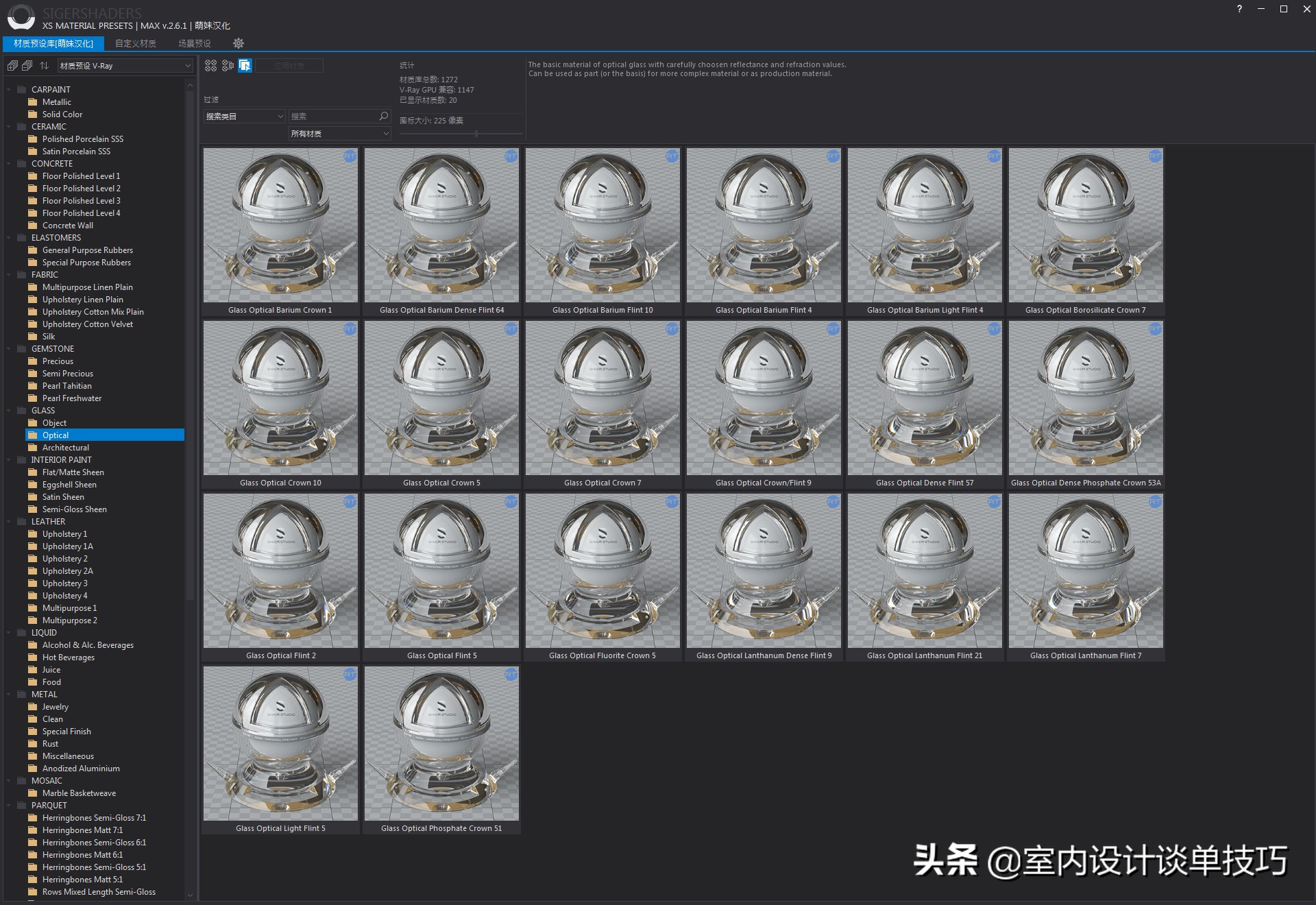Collapse the GLASS category in the tree
Viewport: 1316px width, 905px height.
click(x=8, y=410)
